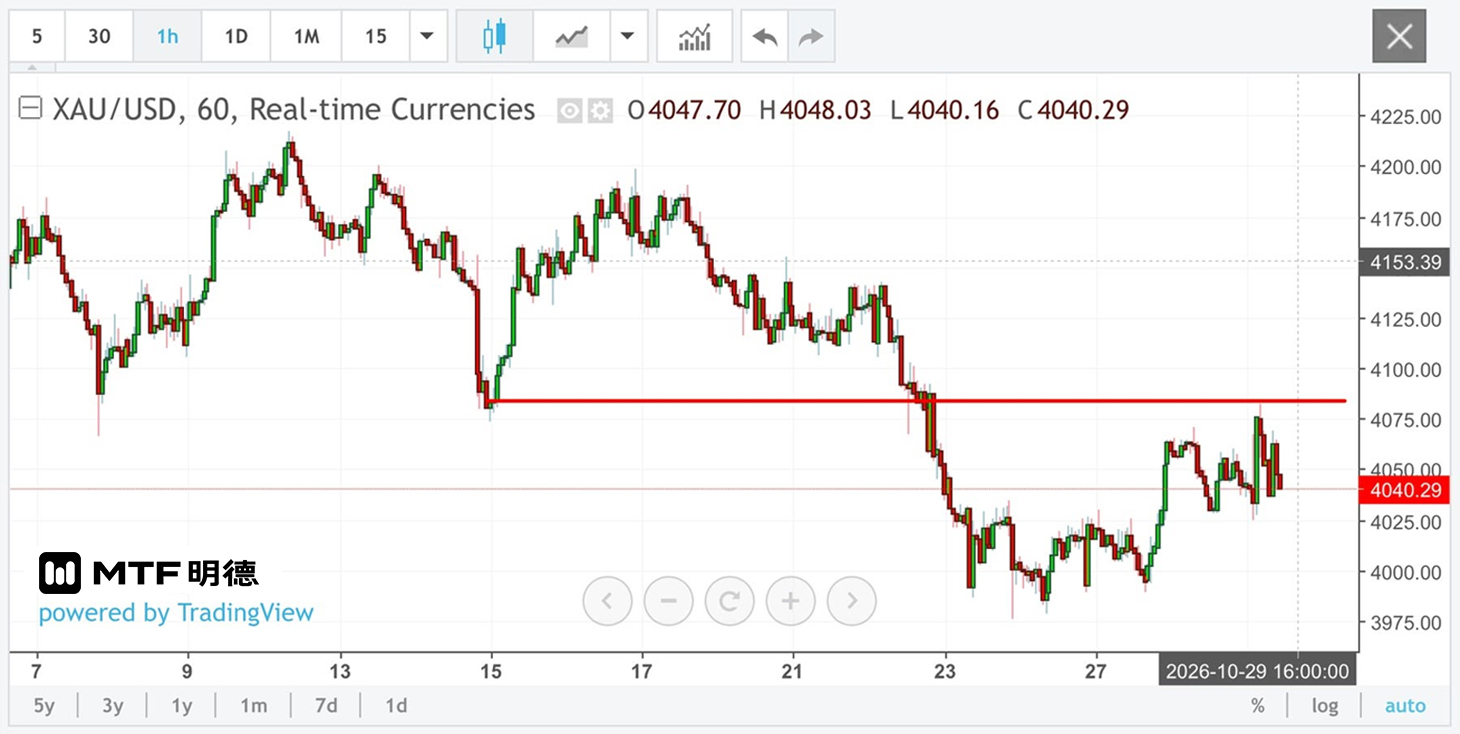The height and width of the screenshot is (734, 1460).
Task: Choose the 30 minute interval
Action: 99,37
